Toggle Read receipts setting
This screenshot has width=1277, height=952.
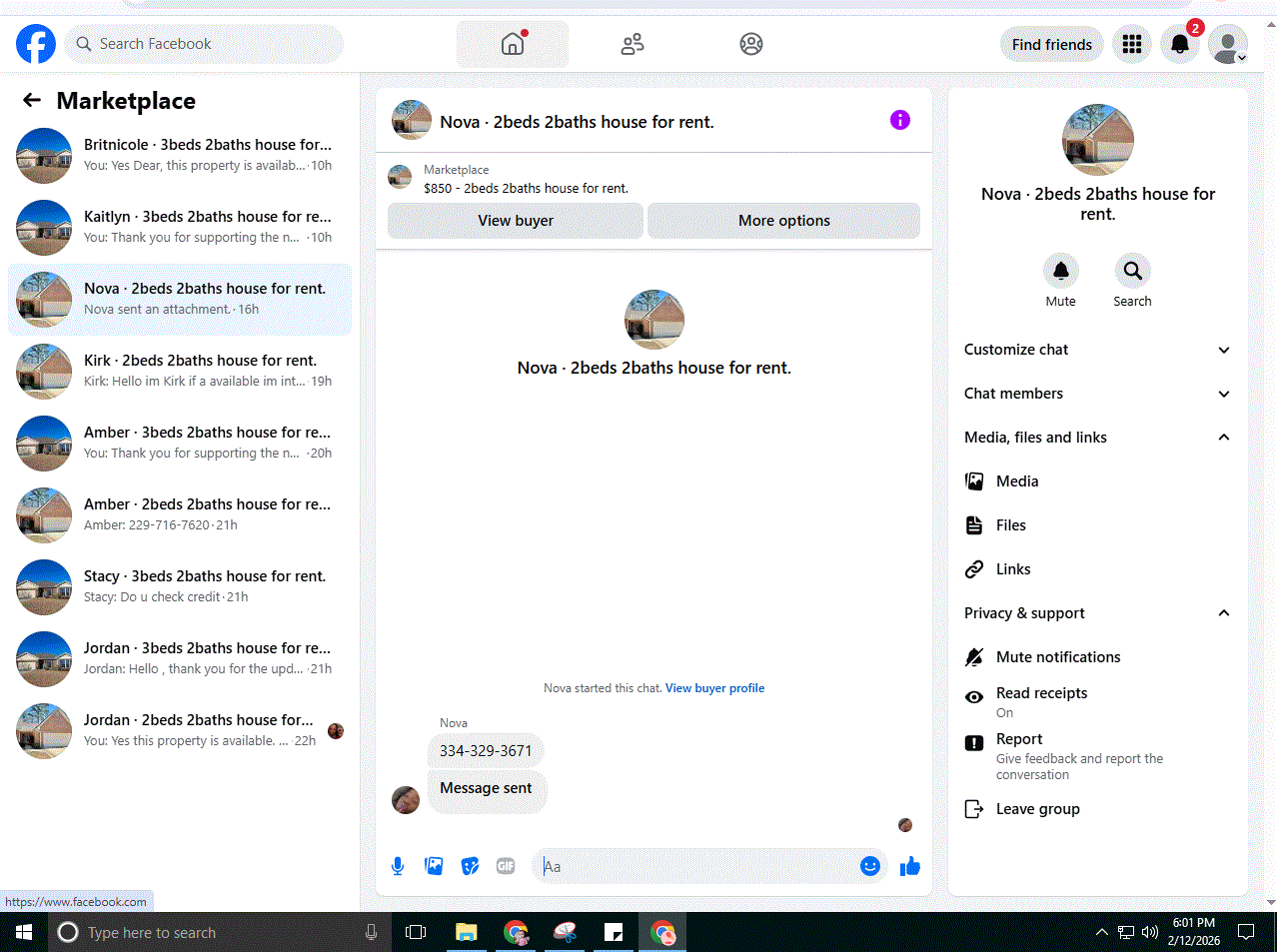[x=1097, y=701]
